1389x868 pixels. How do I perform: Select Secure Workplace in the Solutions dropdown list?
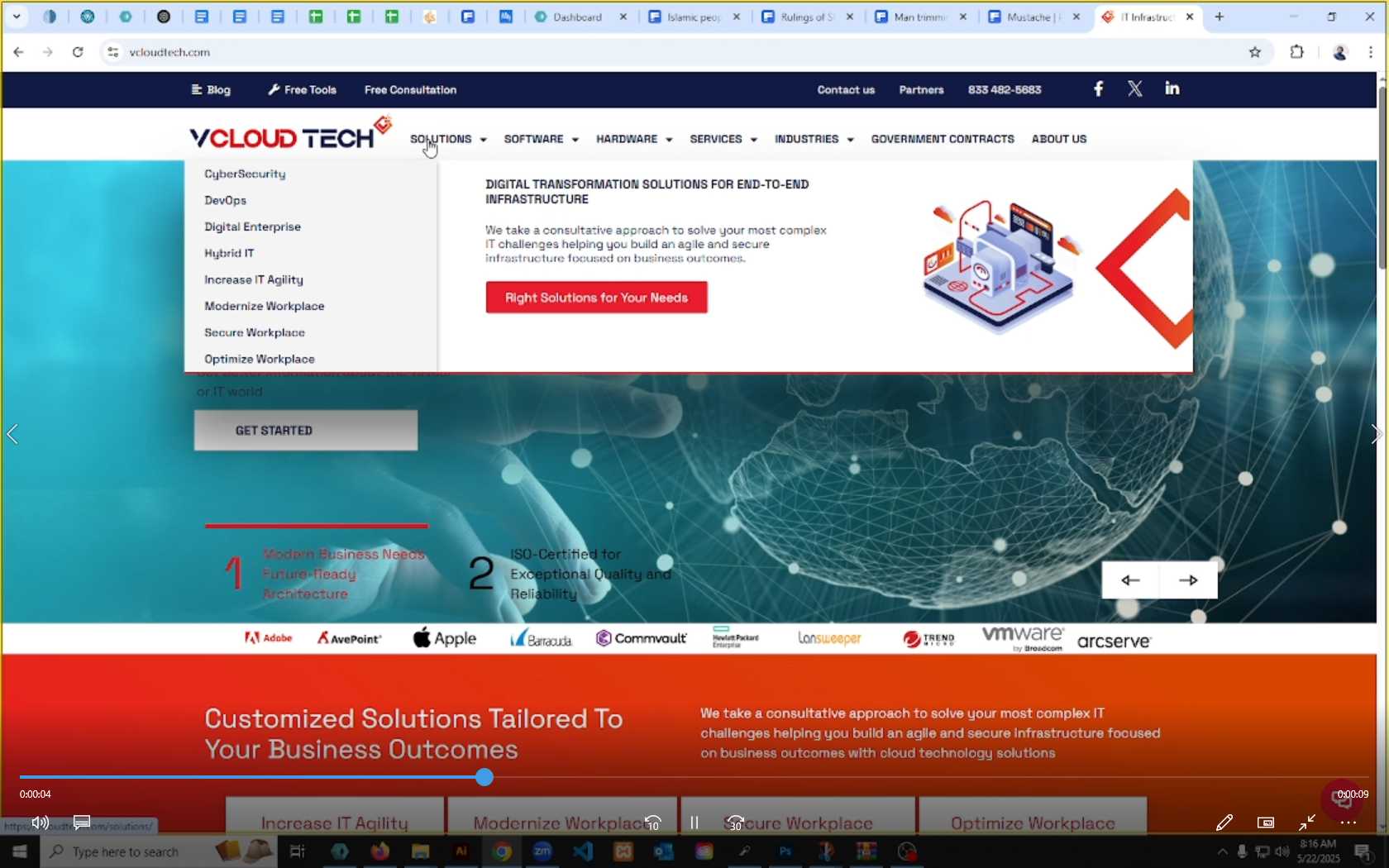[x=255, y=332]
